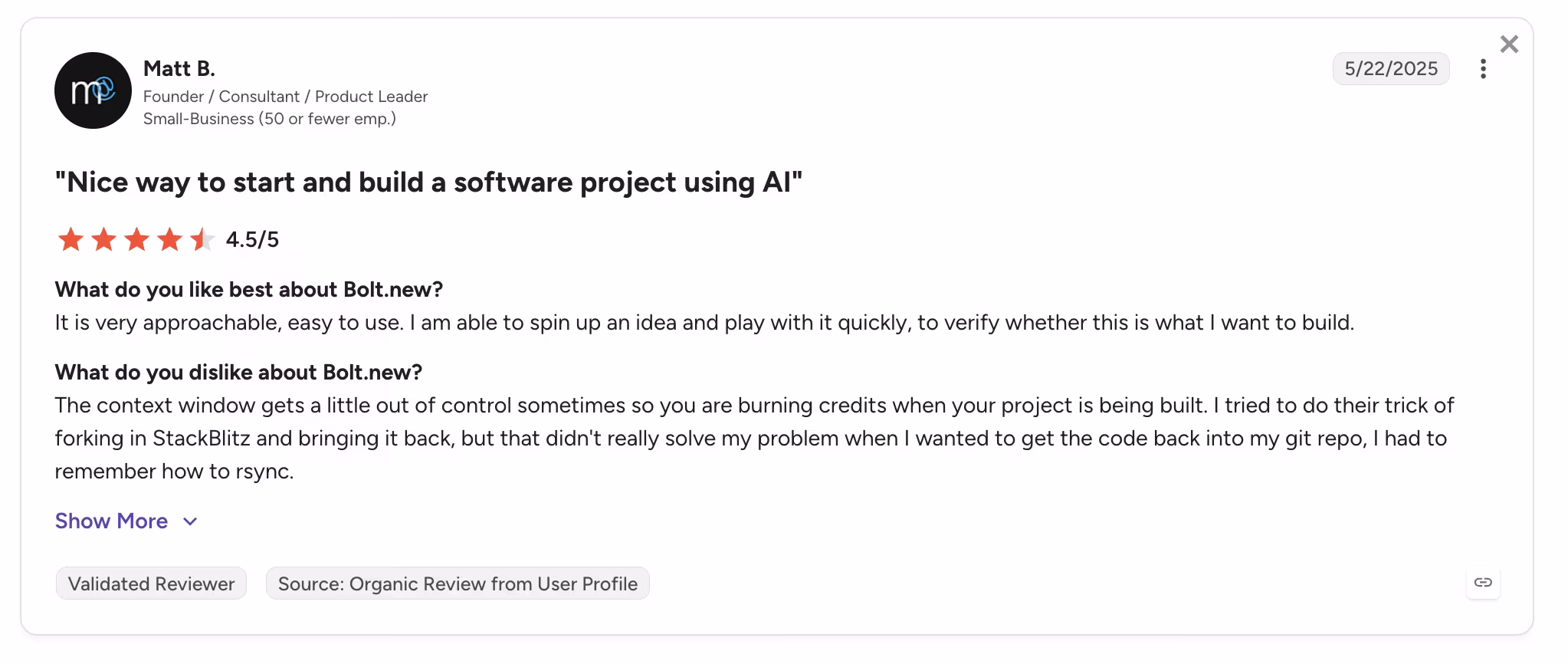This screenshot has width=1568, height=664.
Task: Click the half-filled fifth rating star
Action: pos(202,240)
